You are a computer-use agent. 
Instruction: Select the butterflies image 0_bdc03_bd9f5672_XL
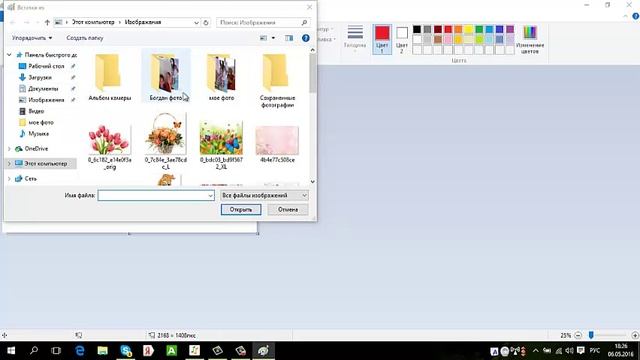(x=221, y=145)
